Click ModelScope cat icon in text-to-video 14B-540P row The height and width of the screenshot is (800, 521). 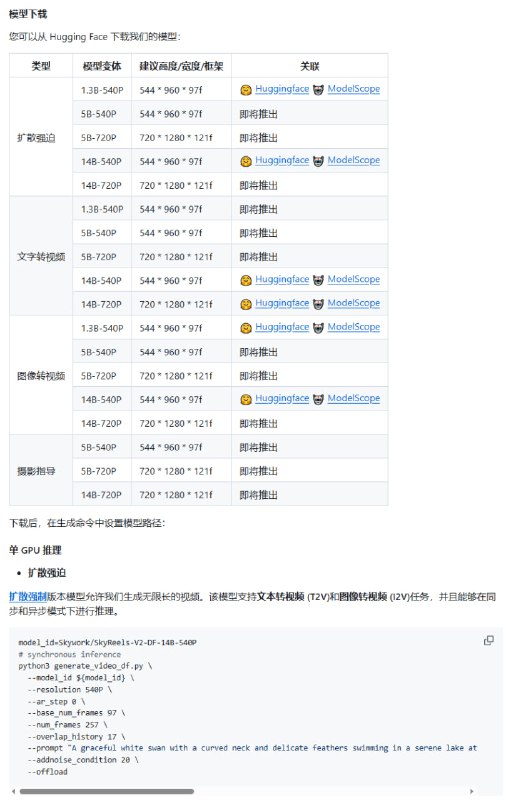(318, 280)
